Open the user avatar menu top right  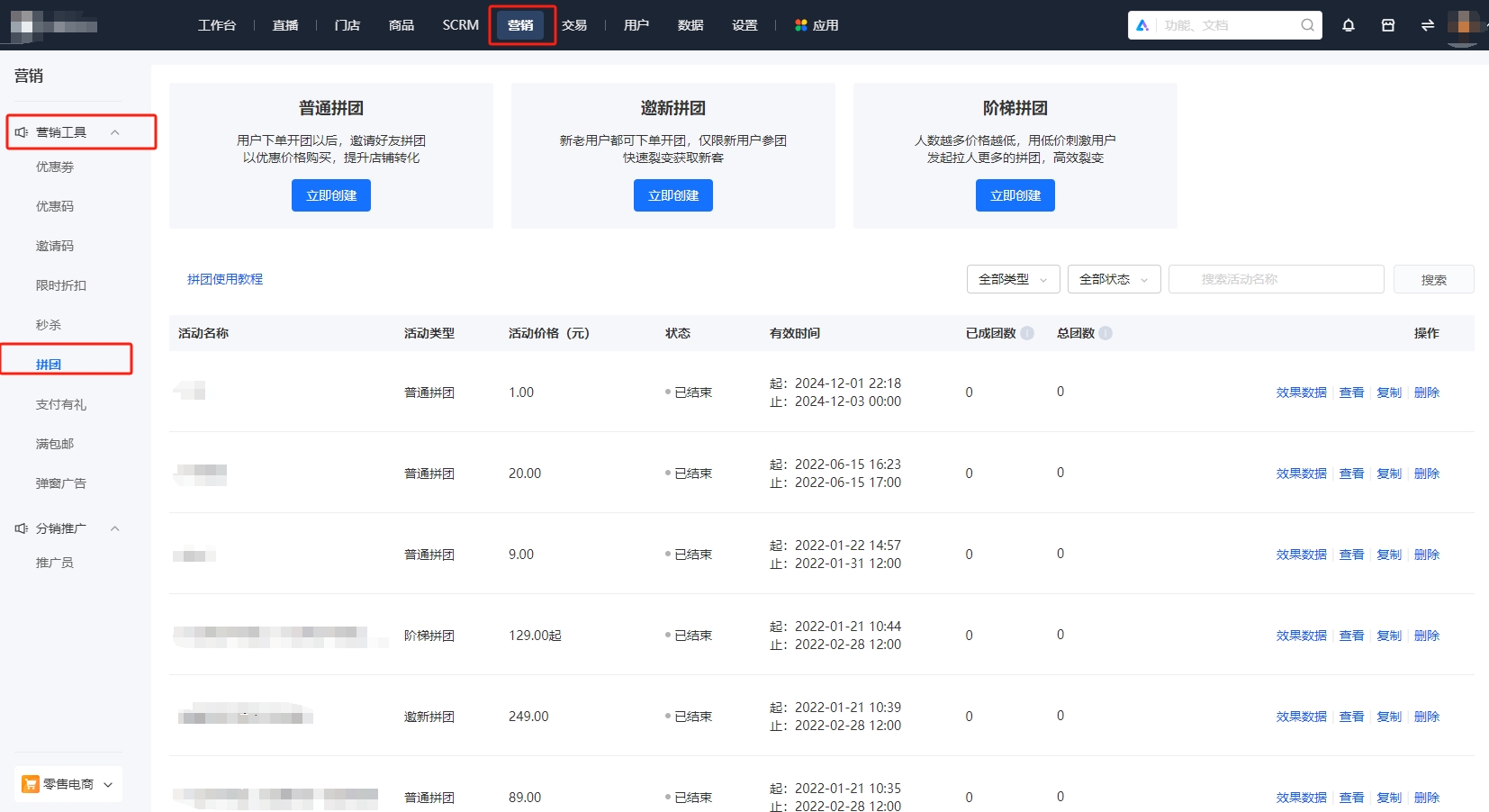[x=1464, y=24]
